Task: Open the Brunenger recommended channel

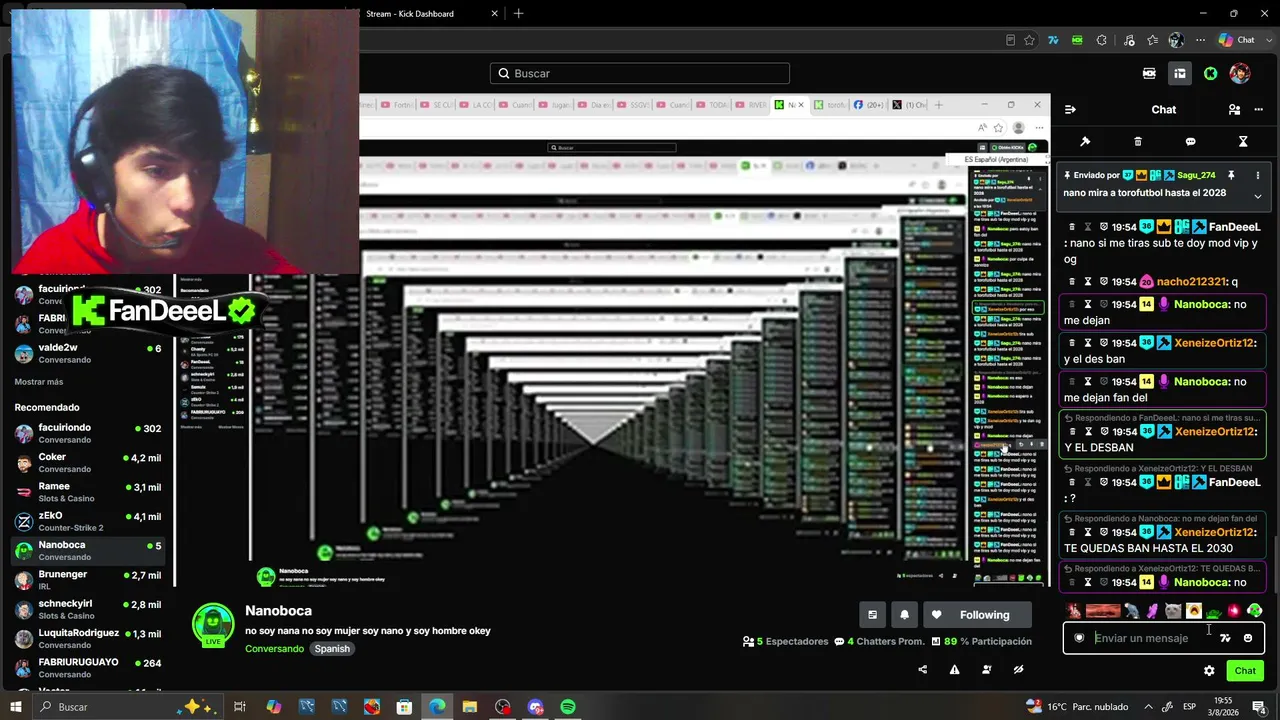Action: click(x=88, y=580)
